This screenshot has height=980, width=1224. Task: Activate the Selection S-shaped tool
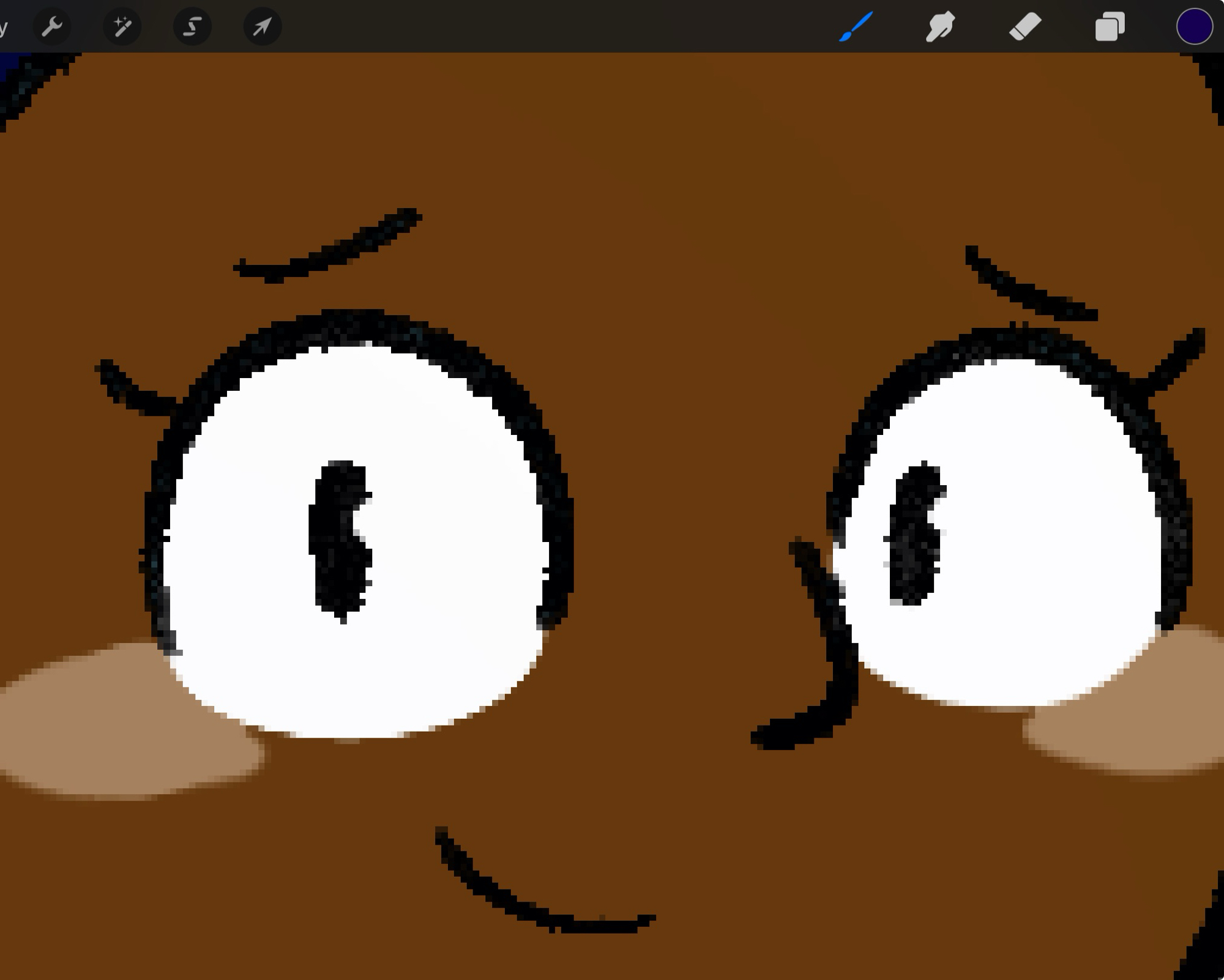pos(192,26)
